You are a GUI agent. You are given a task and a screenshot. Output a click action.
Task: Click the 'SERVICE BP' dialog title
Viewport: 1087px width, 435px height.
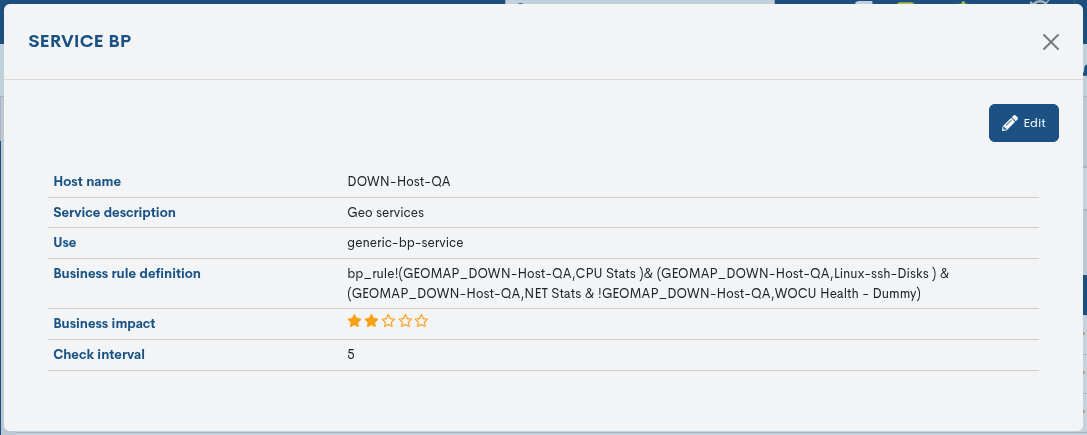pyautogui.click(x=80, y=42)
